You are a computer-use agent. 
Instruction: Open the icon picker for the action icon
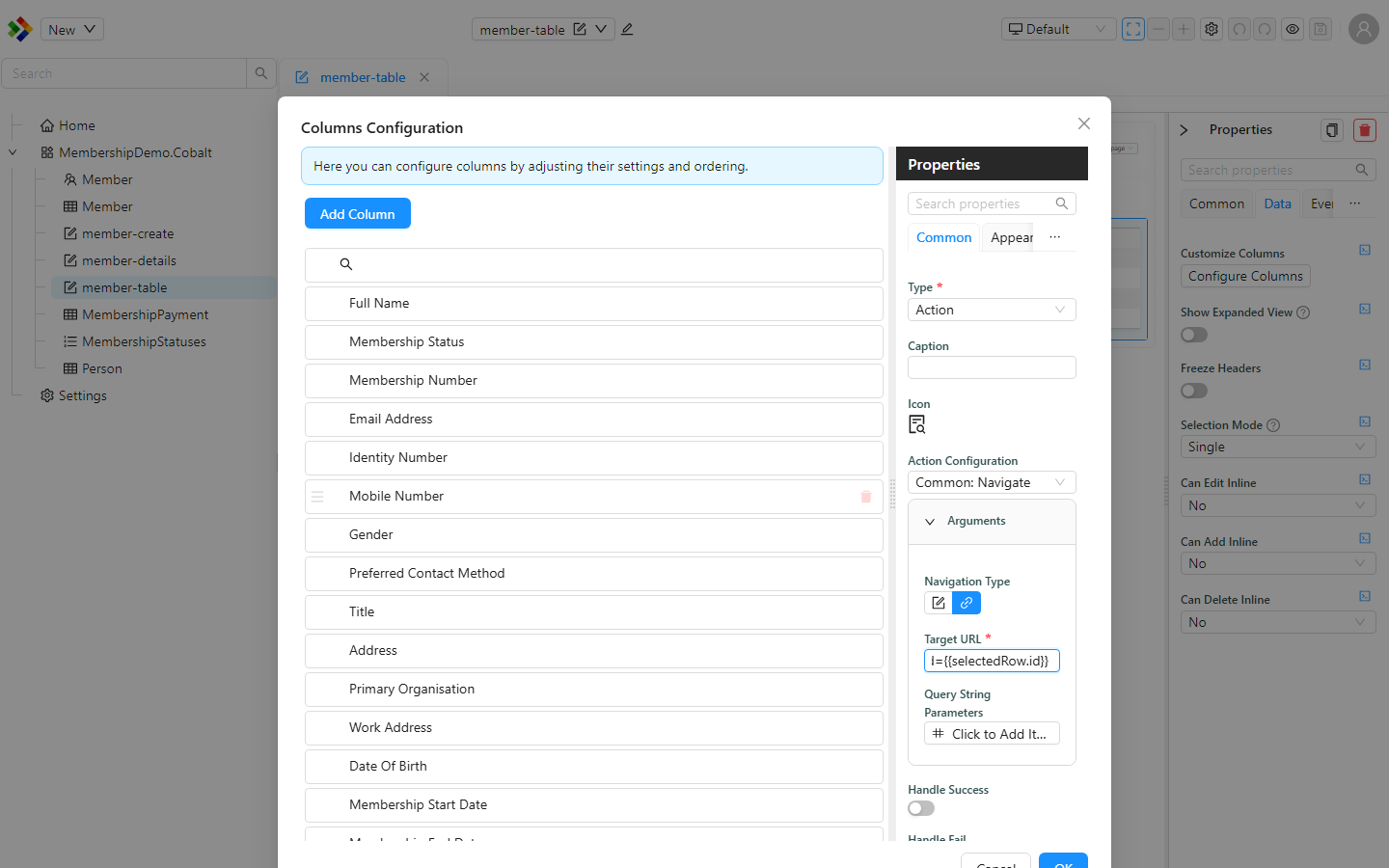pos(917,424)
